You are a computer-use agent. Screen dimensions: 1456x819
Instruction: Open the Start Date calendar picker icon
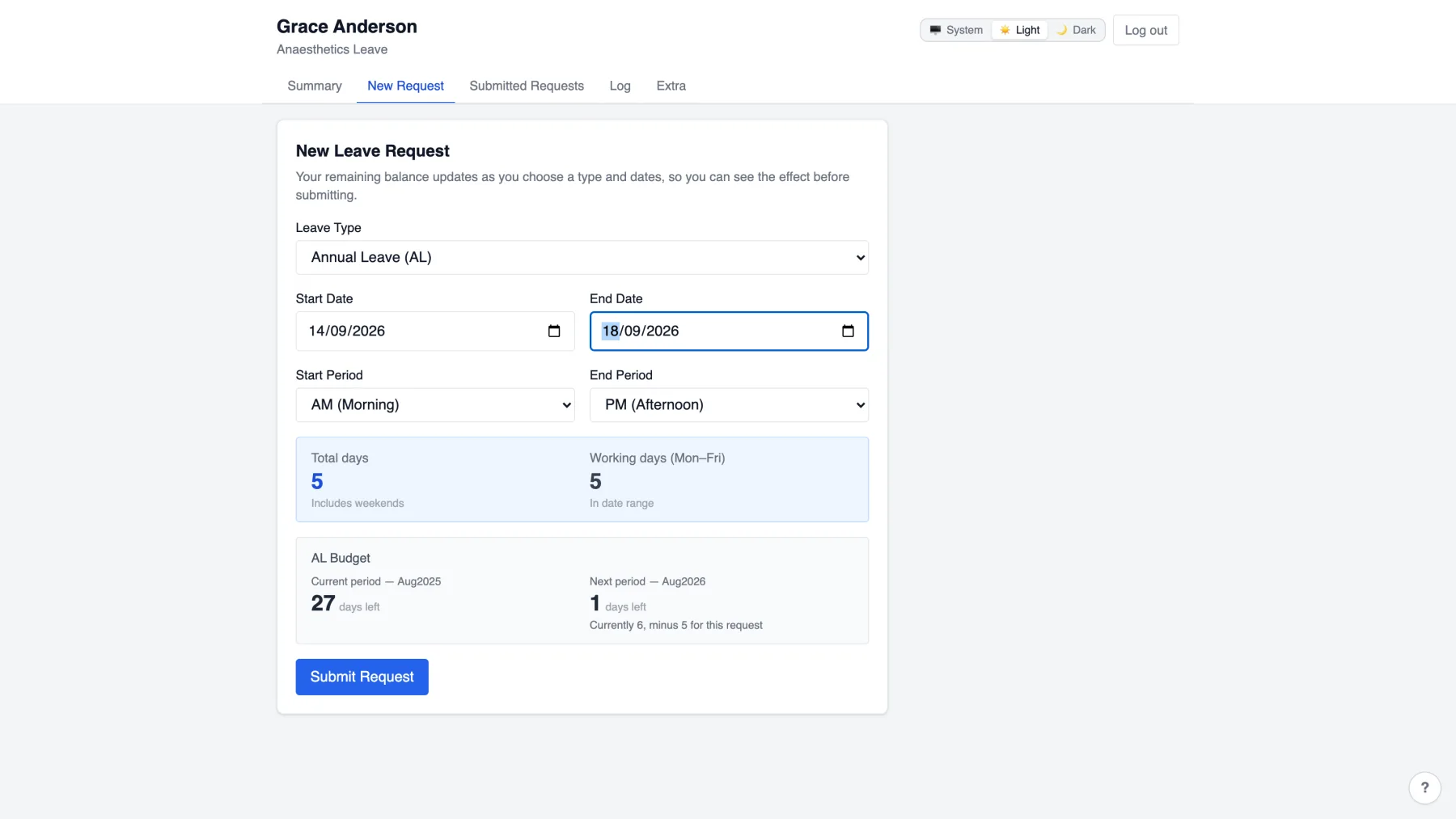[x=554, y=331]
